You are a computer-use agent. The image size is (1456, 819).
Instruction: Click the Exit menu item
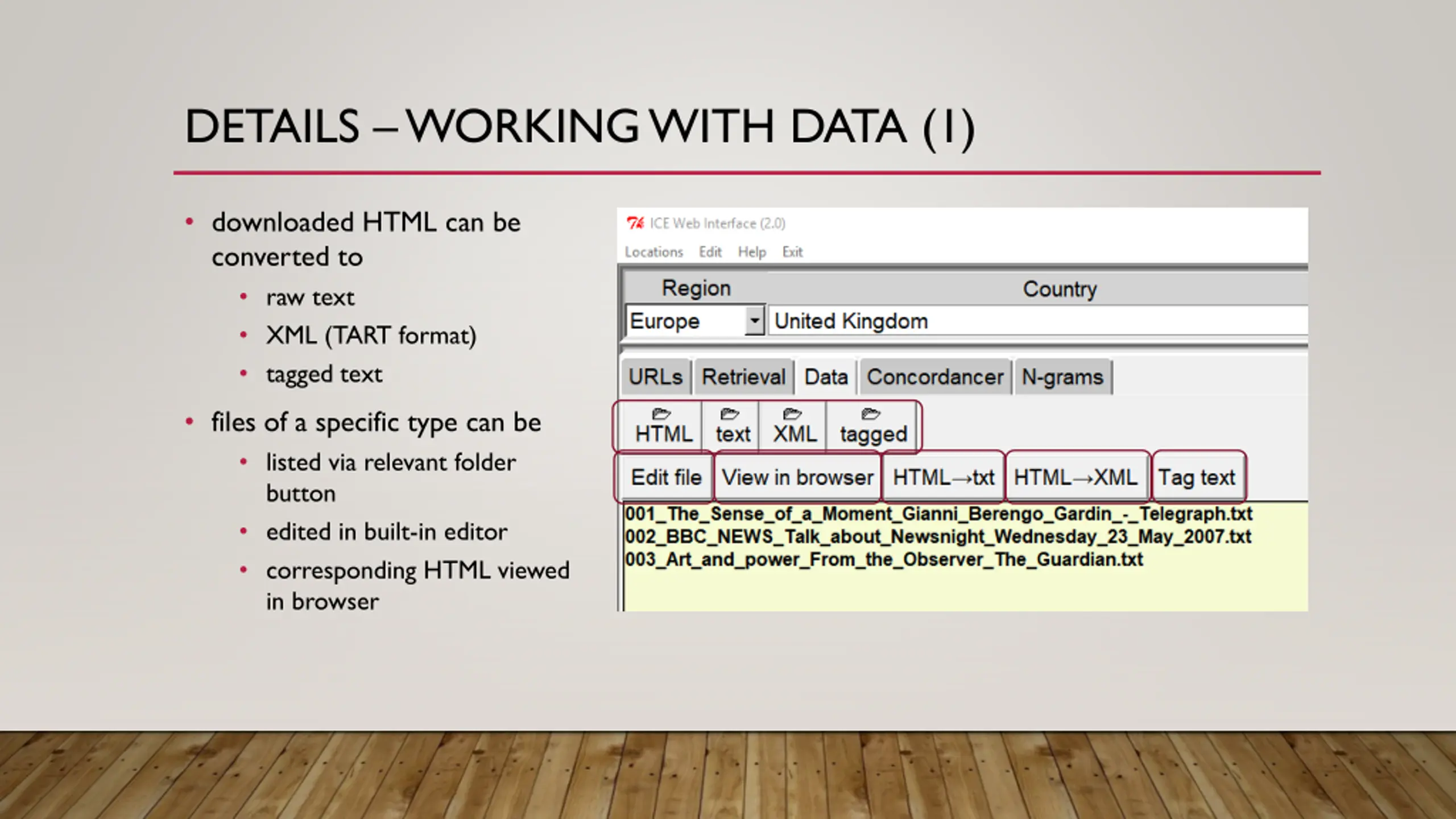(792, 252)
